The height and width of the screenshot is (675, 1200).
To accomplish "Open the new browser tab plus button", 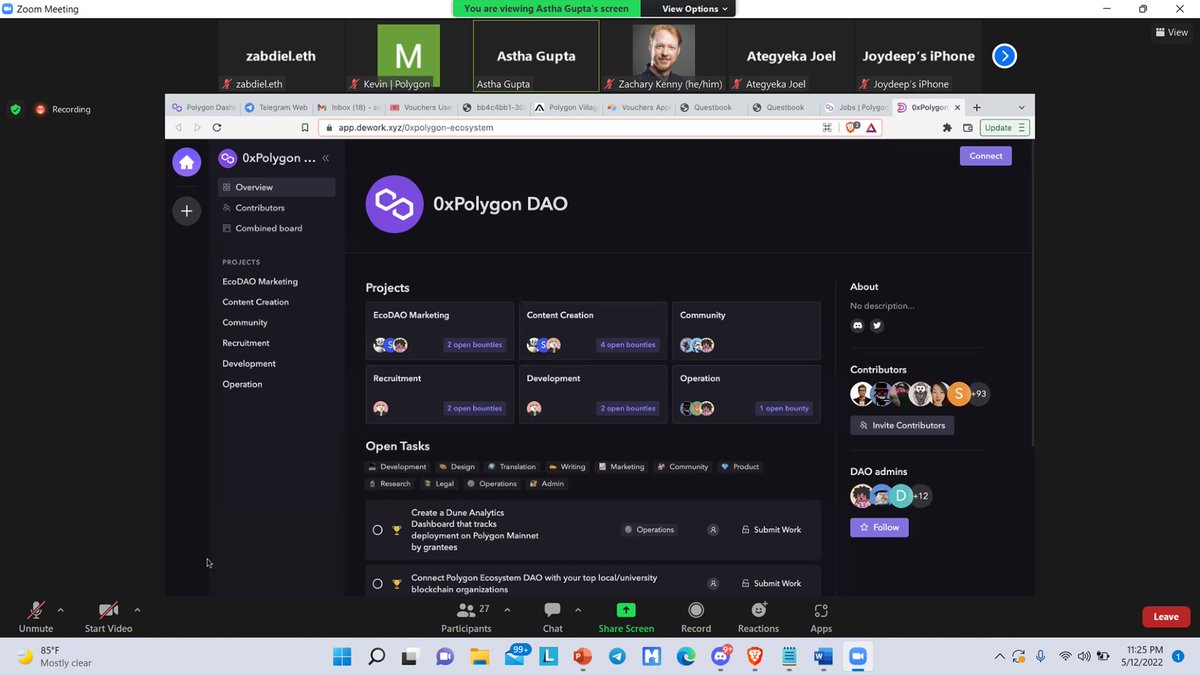I will 977,107.
